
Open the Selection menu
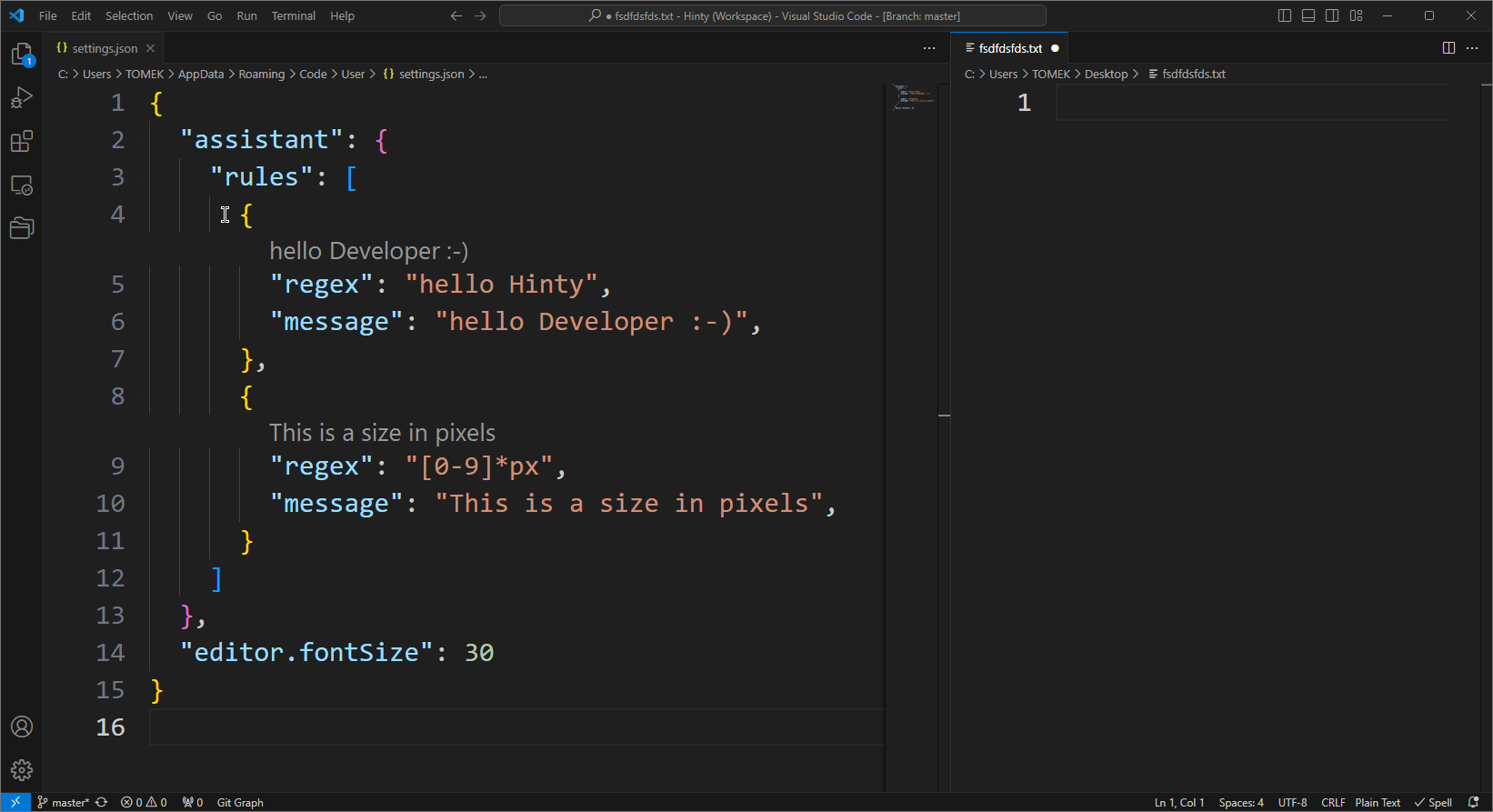[x=129, y=15]
